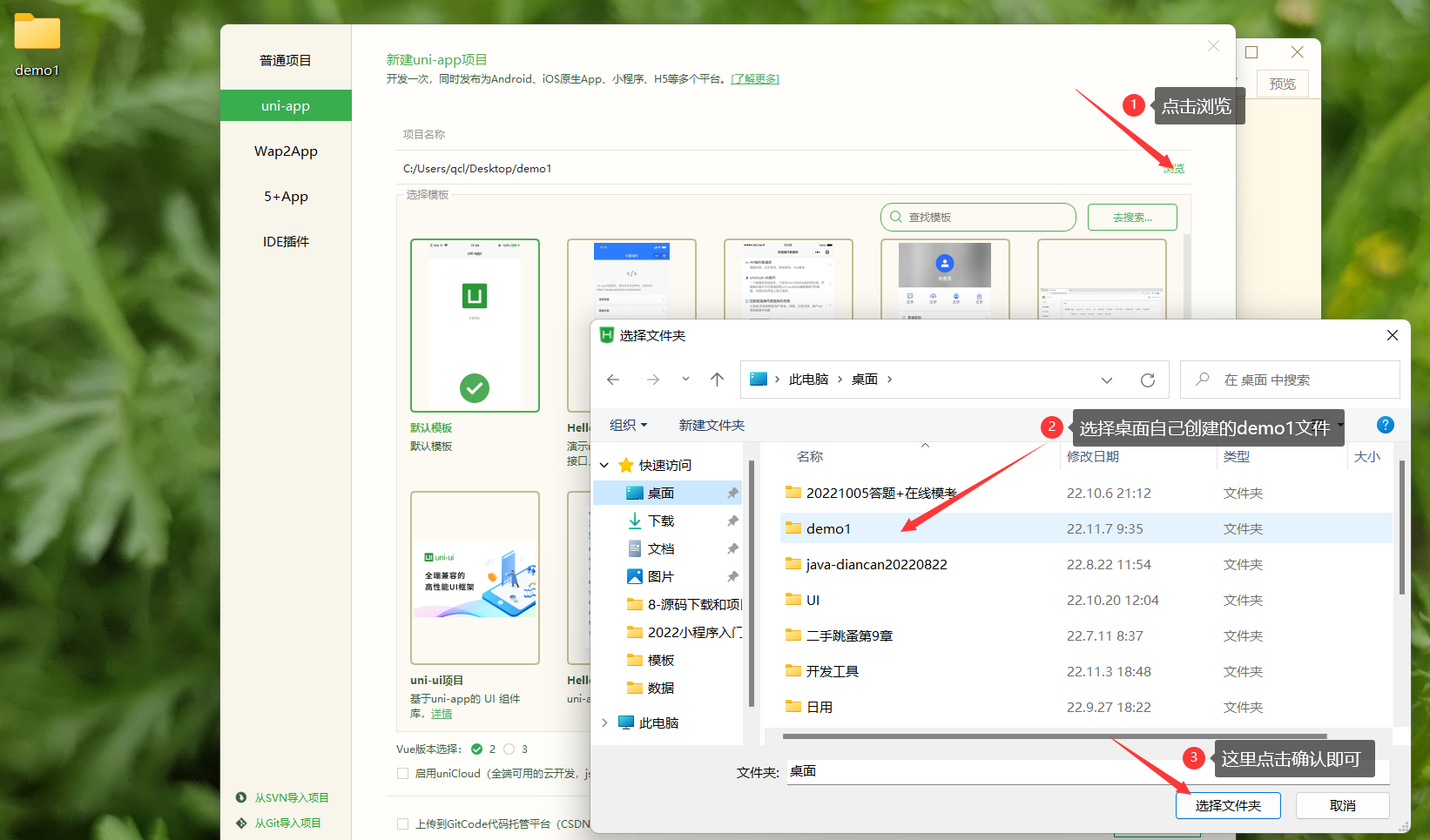Select the 默认模板 template thumbnail

point(475,326)
